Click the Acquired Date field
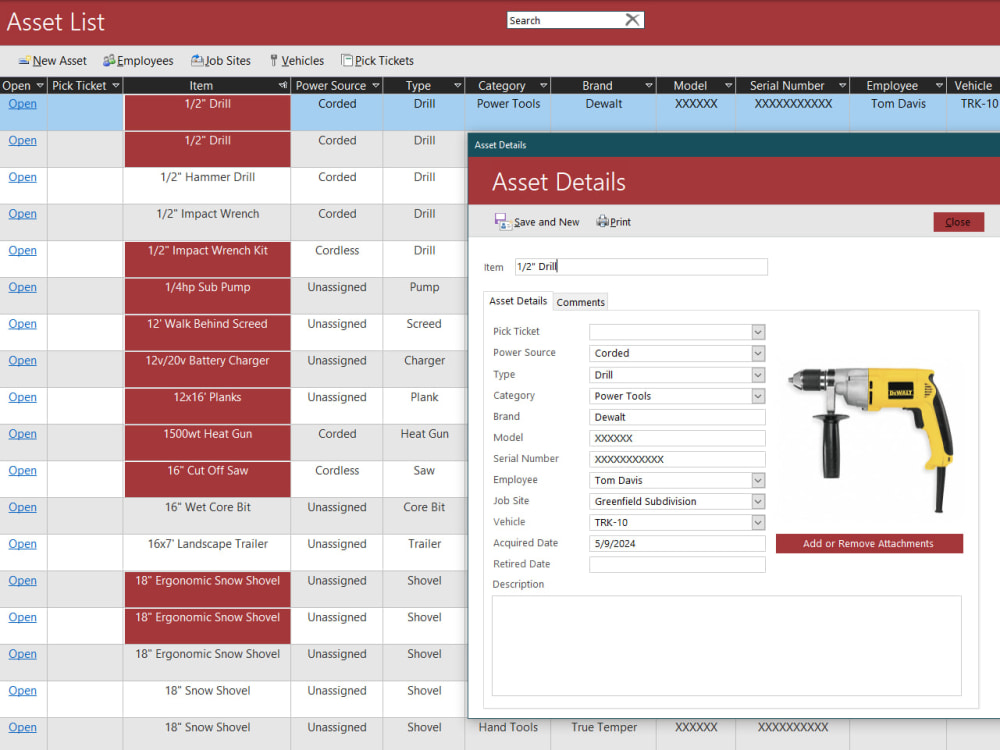This screenshot has width=1000, height=750. [677, 543]
